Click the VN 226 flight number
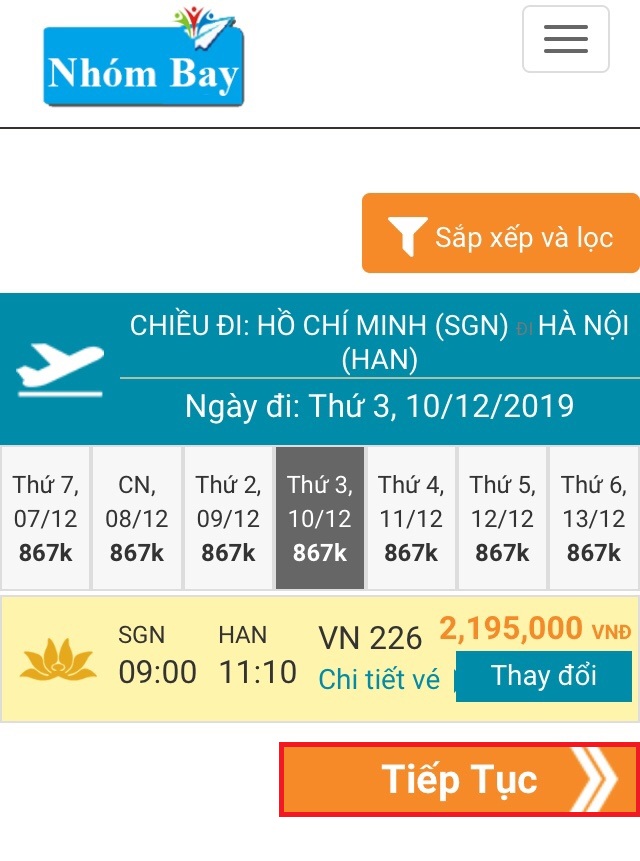 [x=370, y=637]
